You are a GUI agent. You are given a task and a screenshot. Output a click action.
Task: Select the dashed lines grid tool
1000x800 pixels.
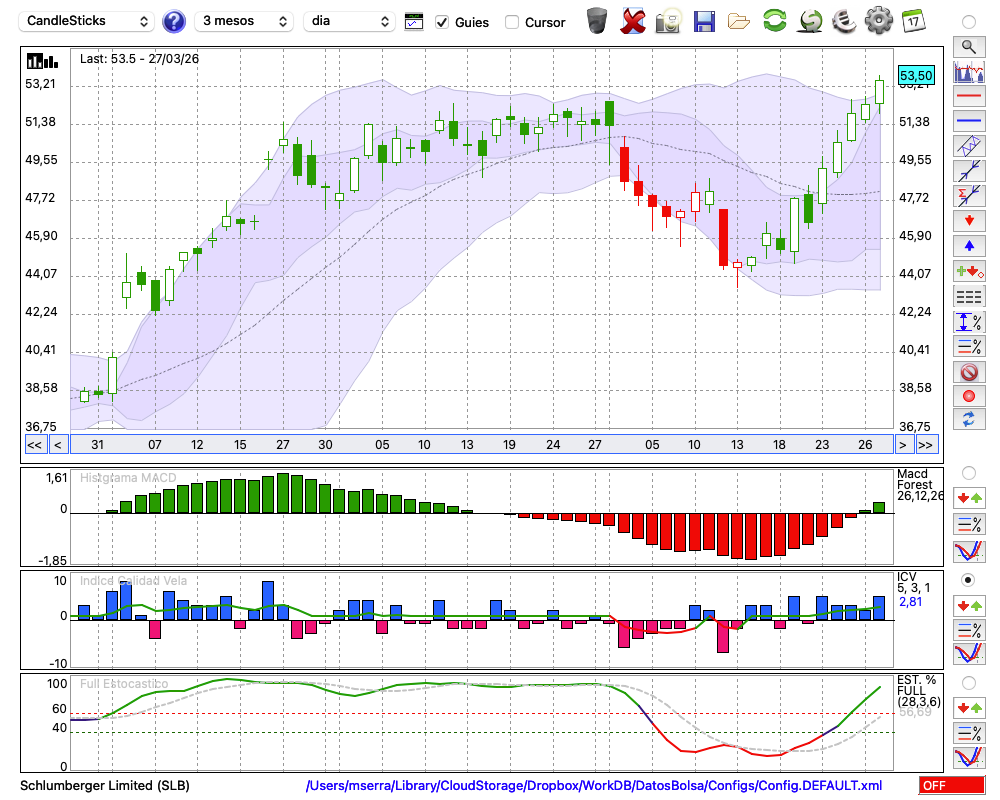(969, 297)
